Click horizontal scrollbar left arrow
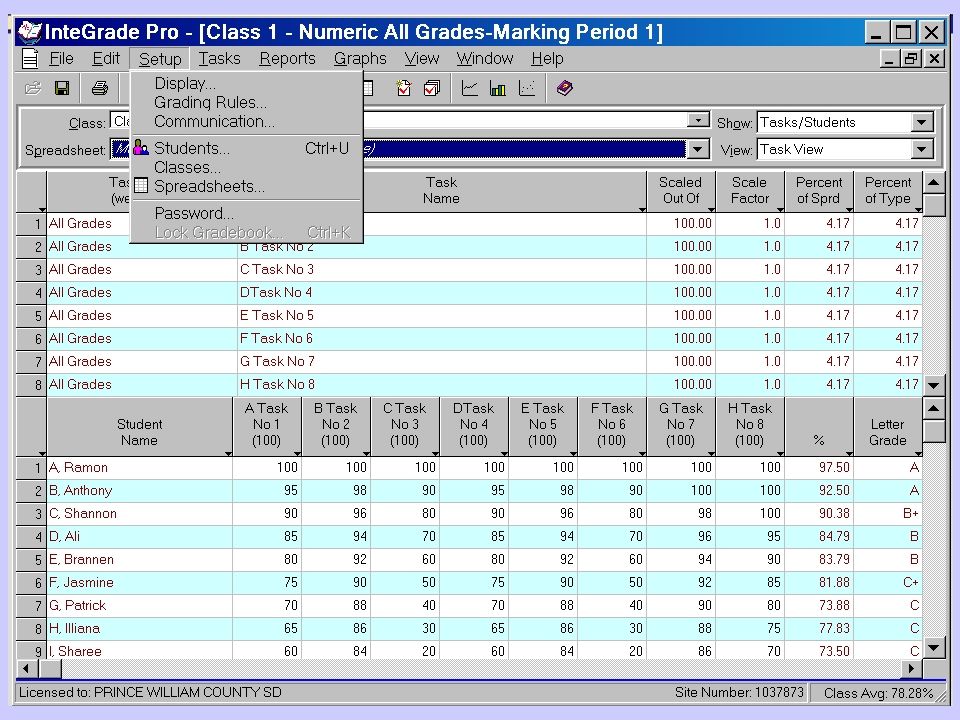This screenshot has height=720, width=960. [26, 669]
